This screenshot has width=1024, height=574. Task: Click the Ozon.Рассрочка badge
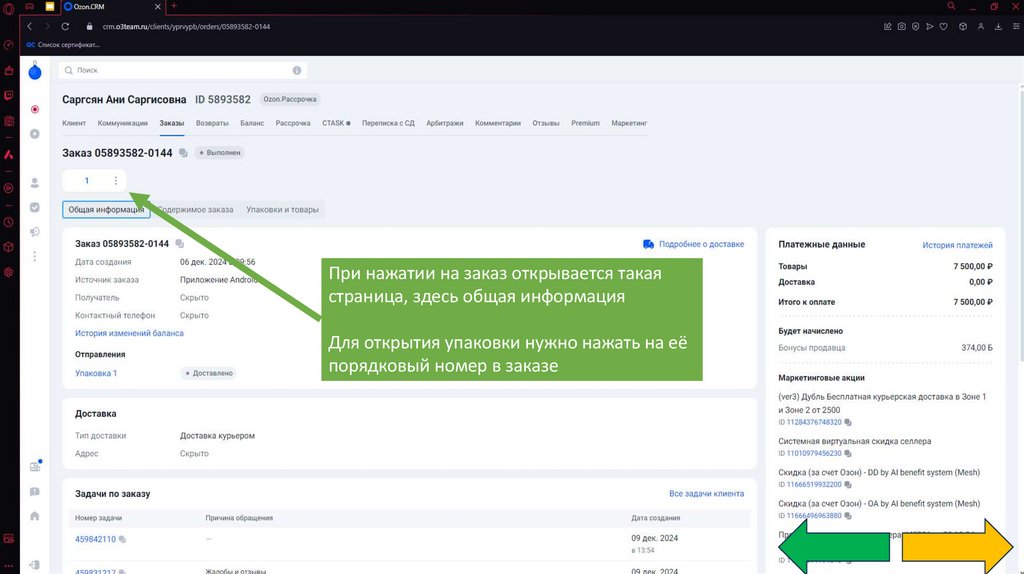coord(289,99)
